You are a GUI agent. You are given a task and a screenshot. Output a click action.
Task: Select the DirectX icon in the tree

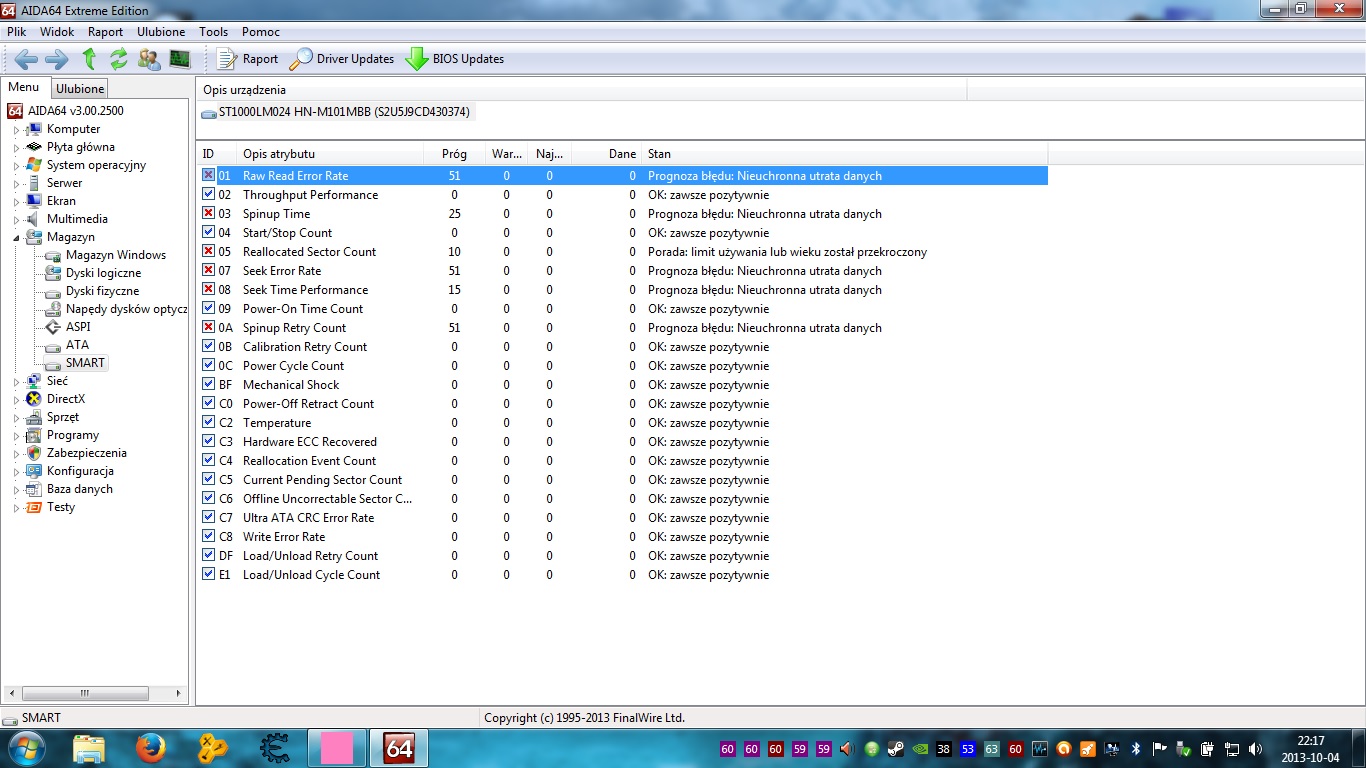[x=34, y=399]
